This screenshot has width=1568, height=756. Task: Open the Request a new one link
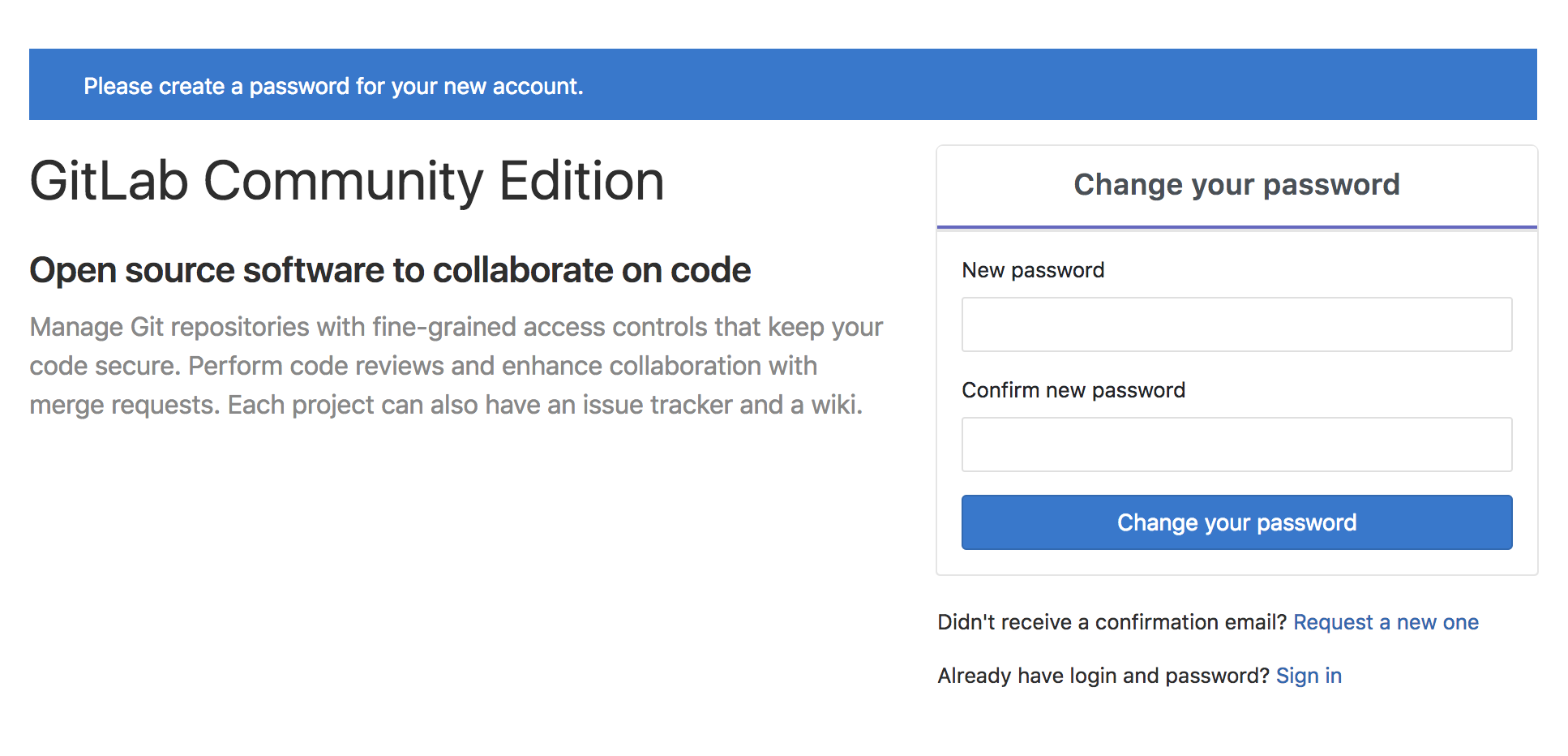pos(1386,622)
